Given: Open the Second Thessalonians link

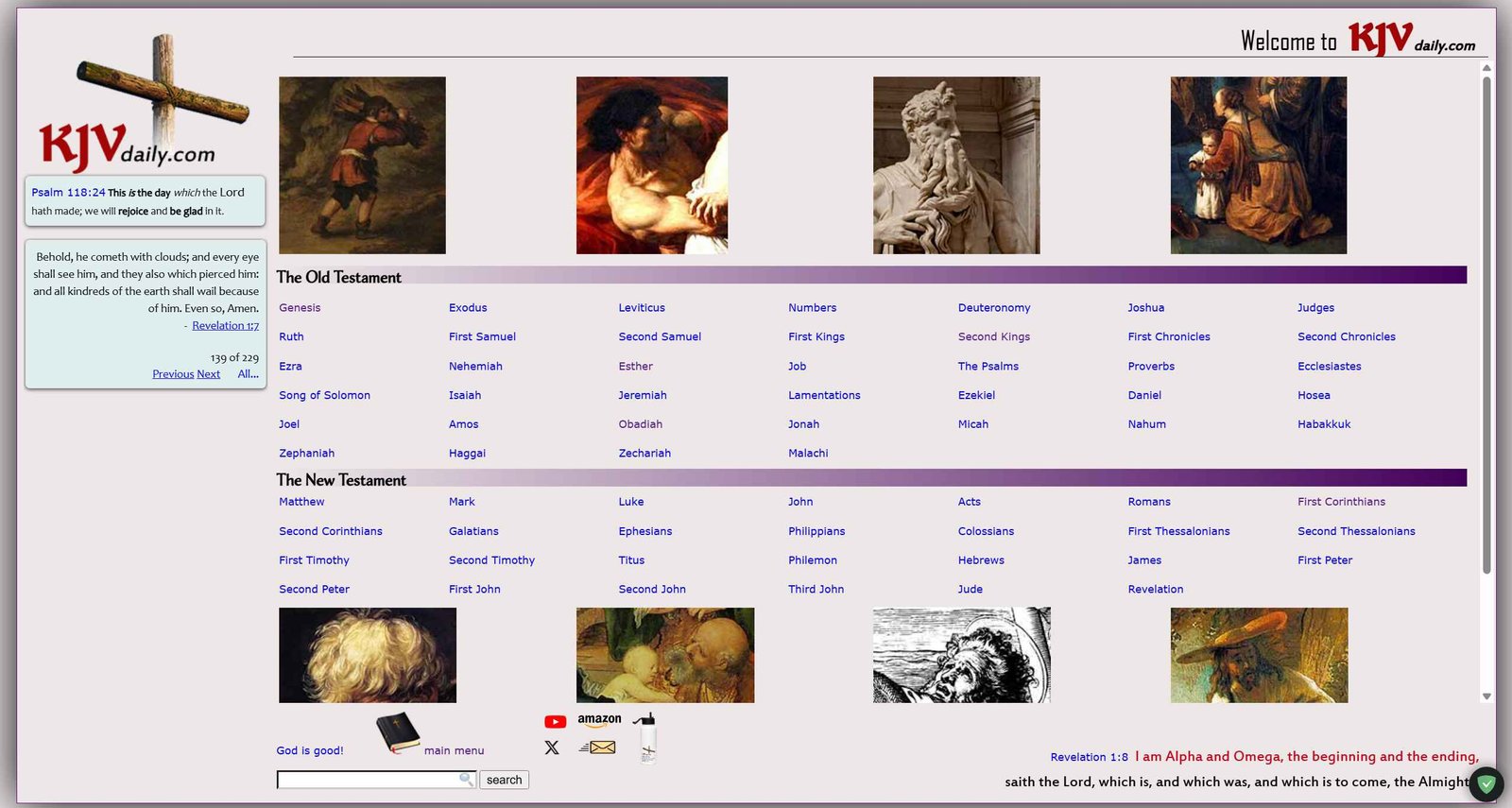Looking at the screenshot, I should (1356, 532).
